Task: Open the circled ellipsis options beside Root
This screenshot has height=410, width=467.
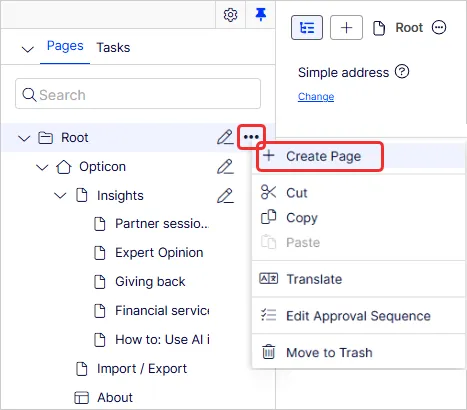Action: [439, 27]
